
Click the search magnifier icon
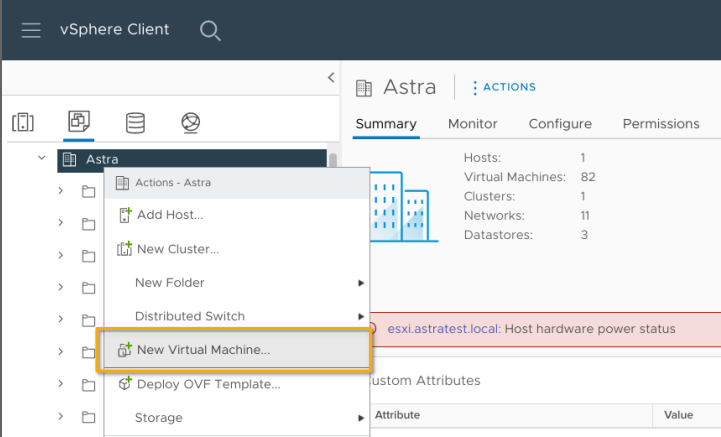pyautogui.click(x=210, y=30)
